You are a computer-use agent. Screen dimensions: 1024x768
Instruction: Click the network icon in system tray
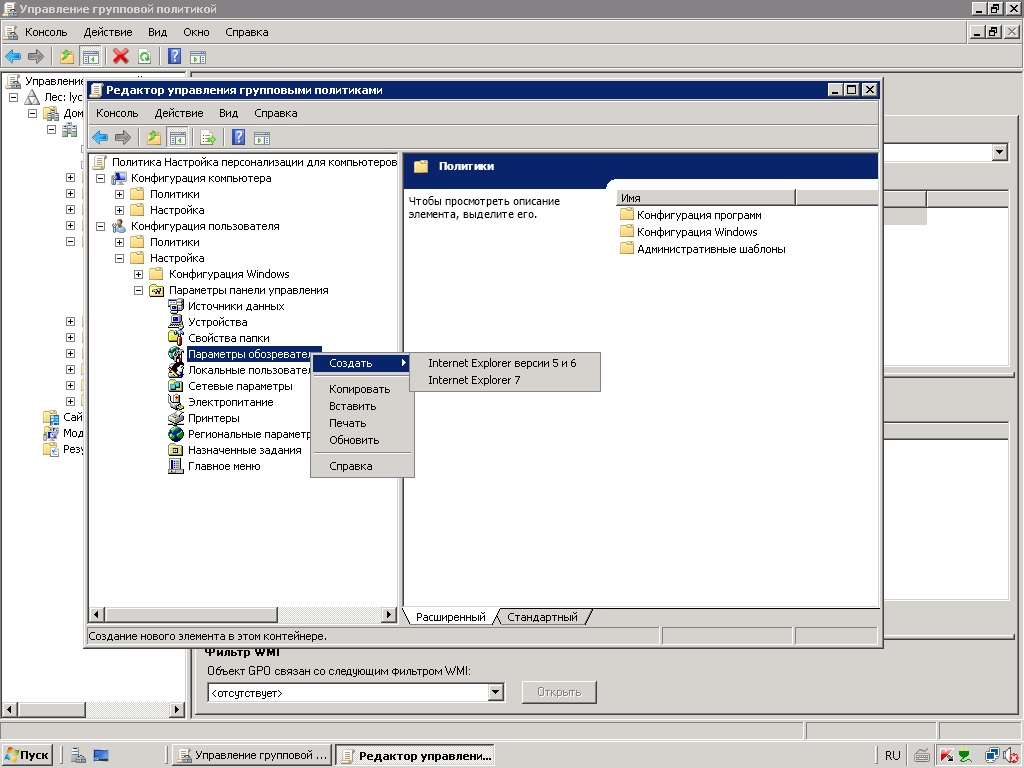tap(992, 756)
